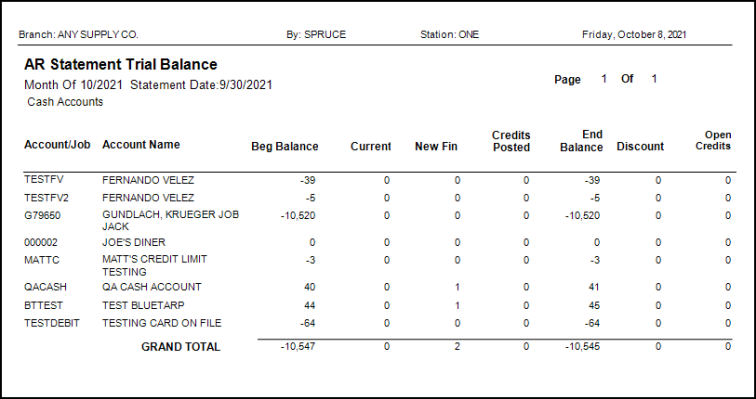Click the GRAND TOTAL label
The image size is (756, 399).
tap(181, 347)
